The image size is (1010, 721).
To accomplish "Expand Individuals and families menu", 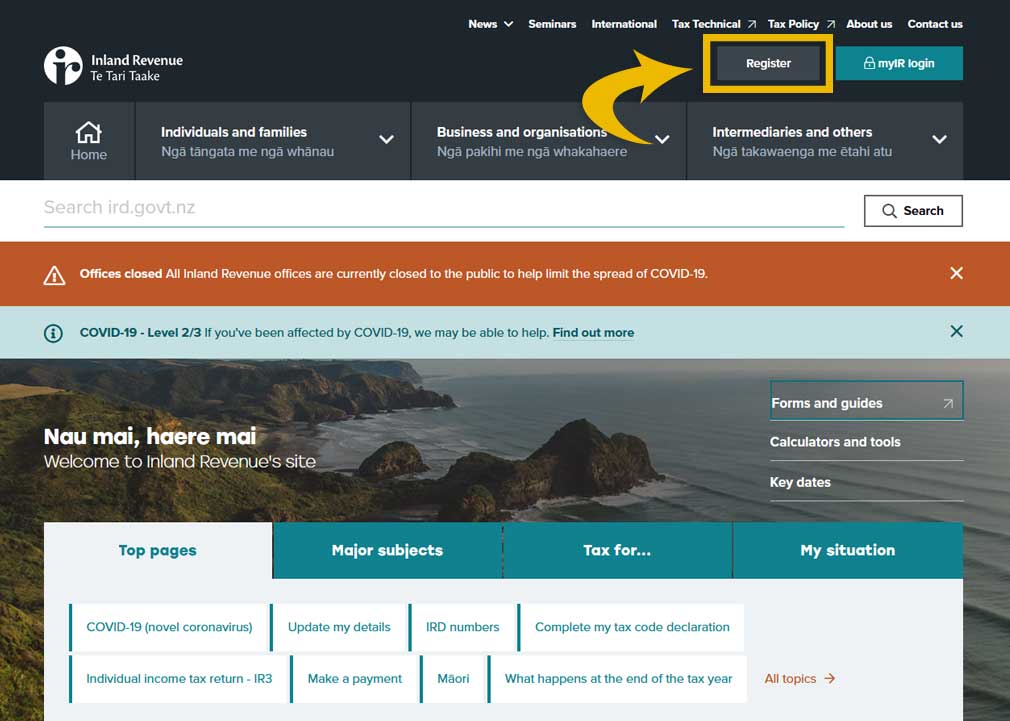I will pyautogui.click(x=386, y=141).
